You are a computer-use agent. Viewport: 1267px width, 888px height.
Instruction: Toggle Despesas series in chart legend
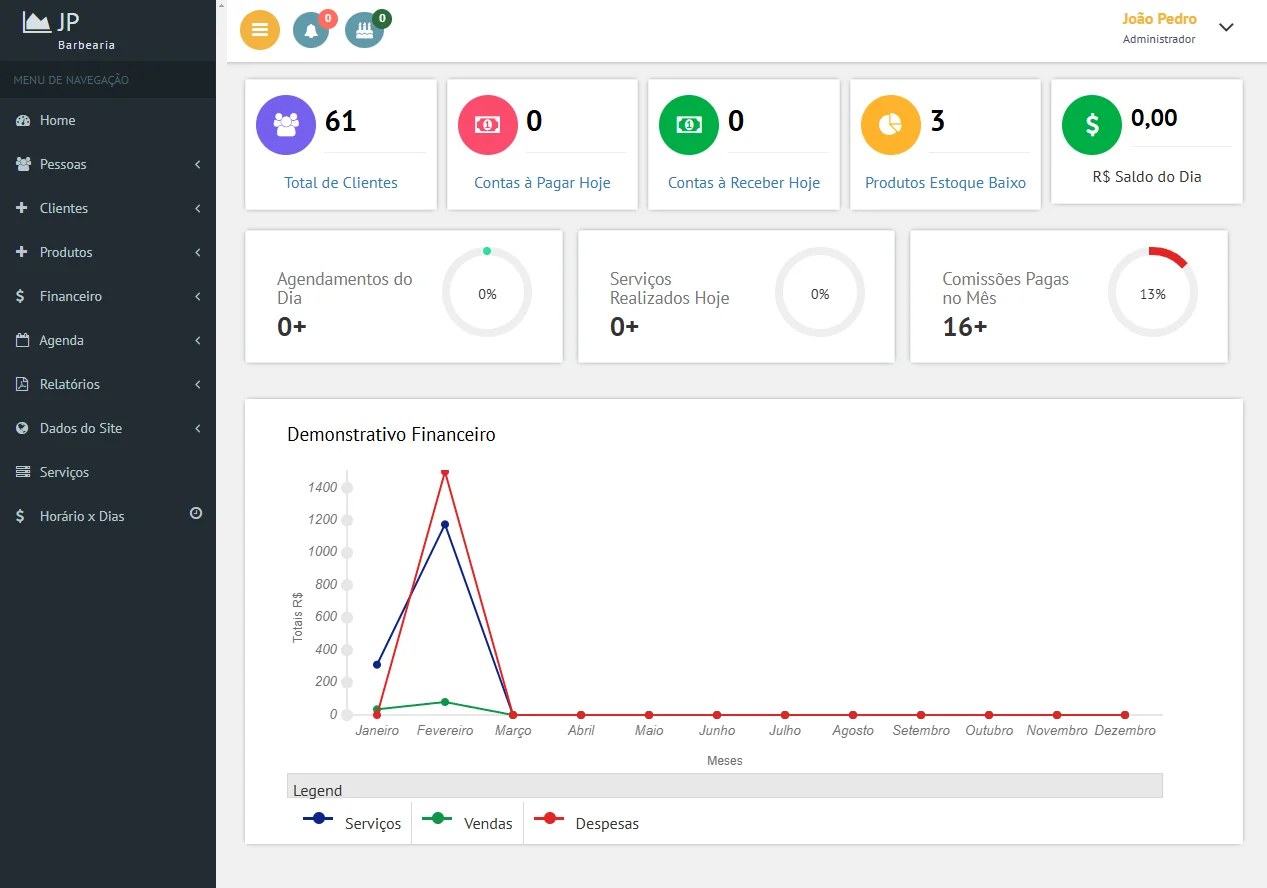pos(586,824)
